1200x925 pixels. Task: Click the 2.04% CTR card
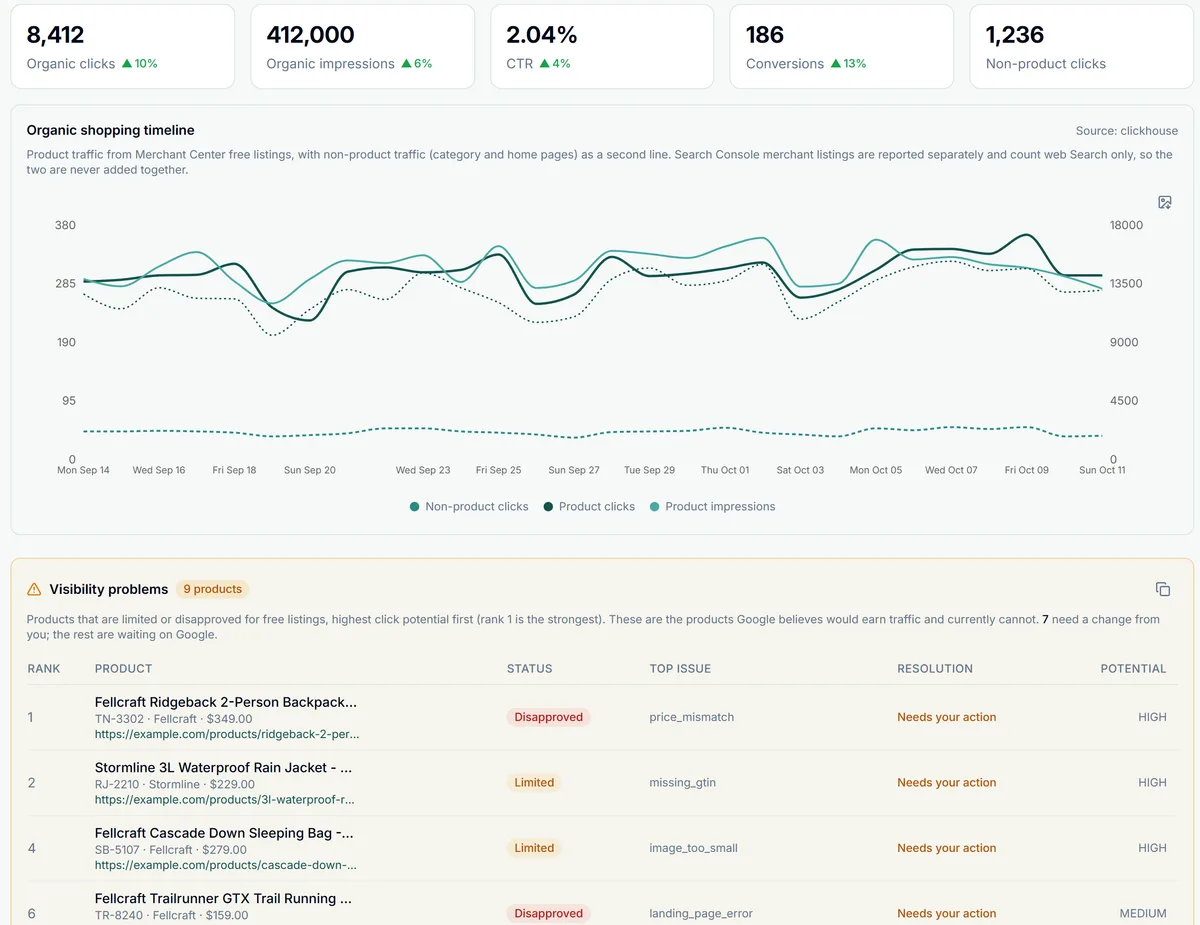click(x=602, y=47)
